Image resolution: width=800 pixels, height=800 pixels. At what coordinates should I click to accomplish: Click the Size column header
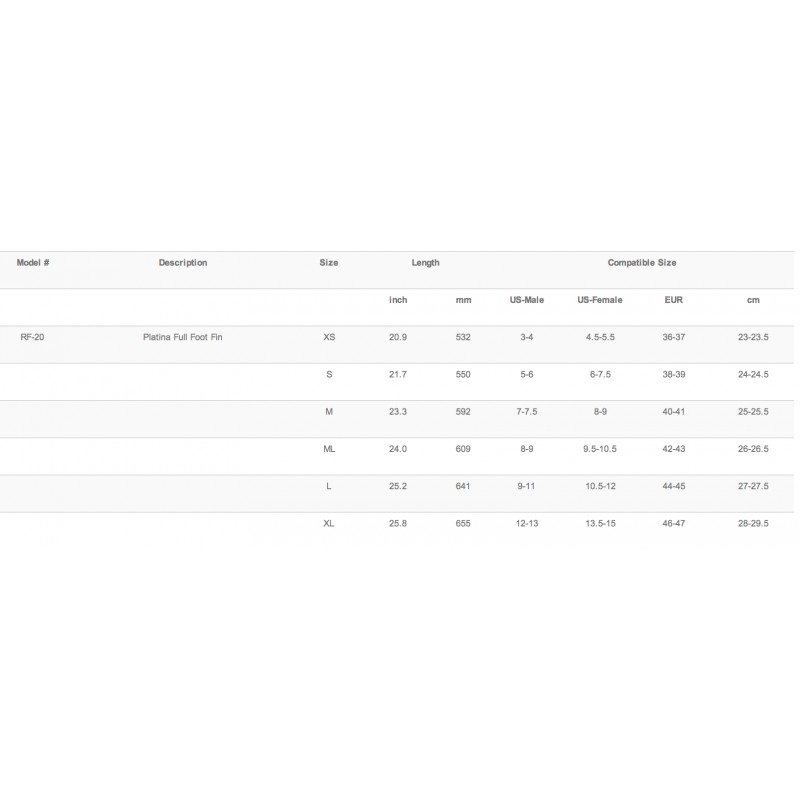click(329, 263)
